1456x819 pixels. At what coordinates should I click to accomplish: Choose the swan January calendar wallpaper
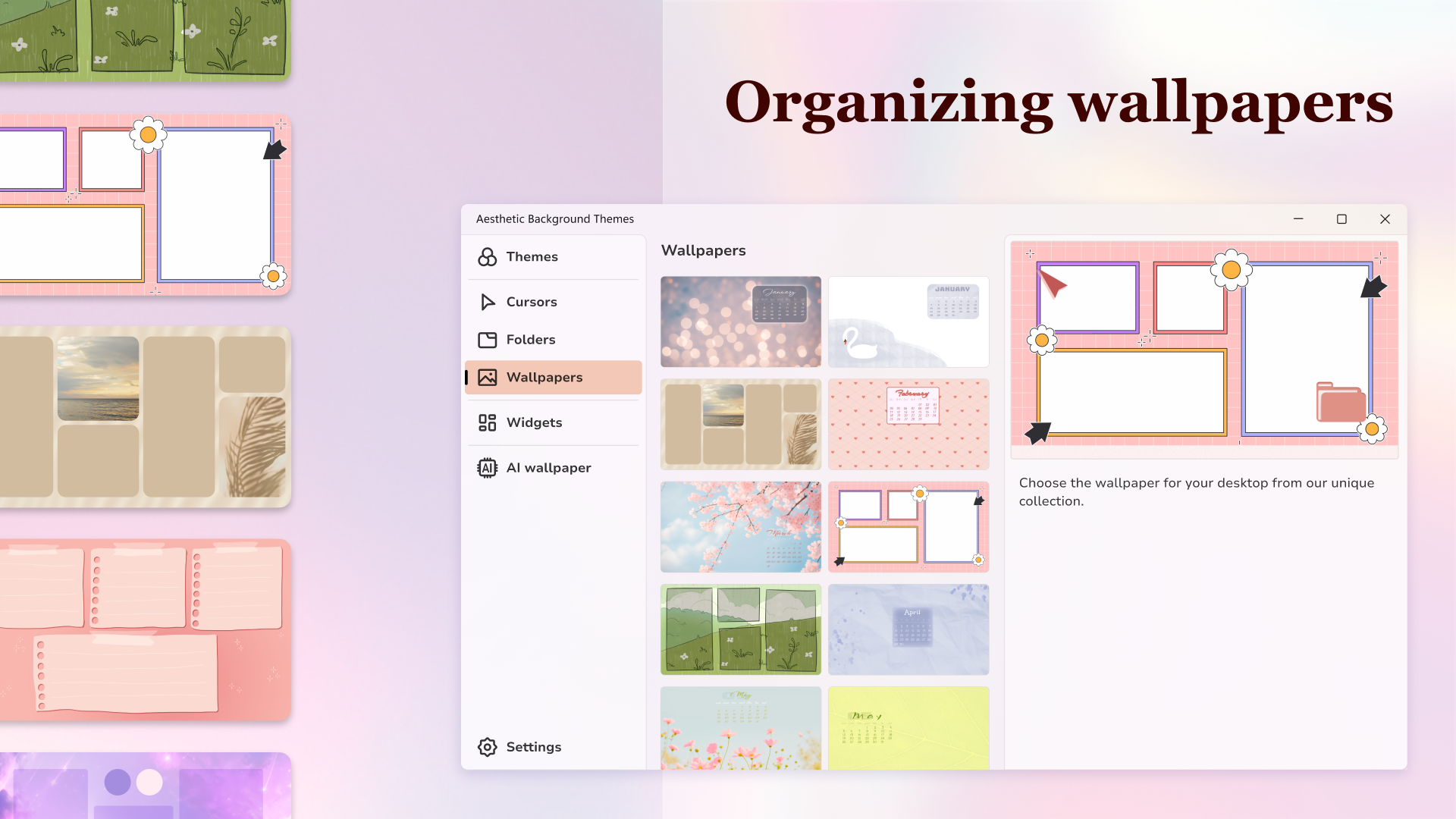point(908,322)
